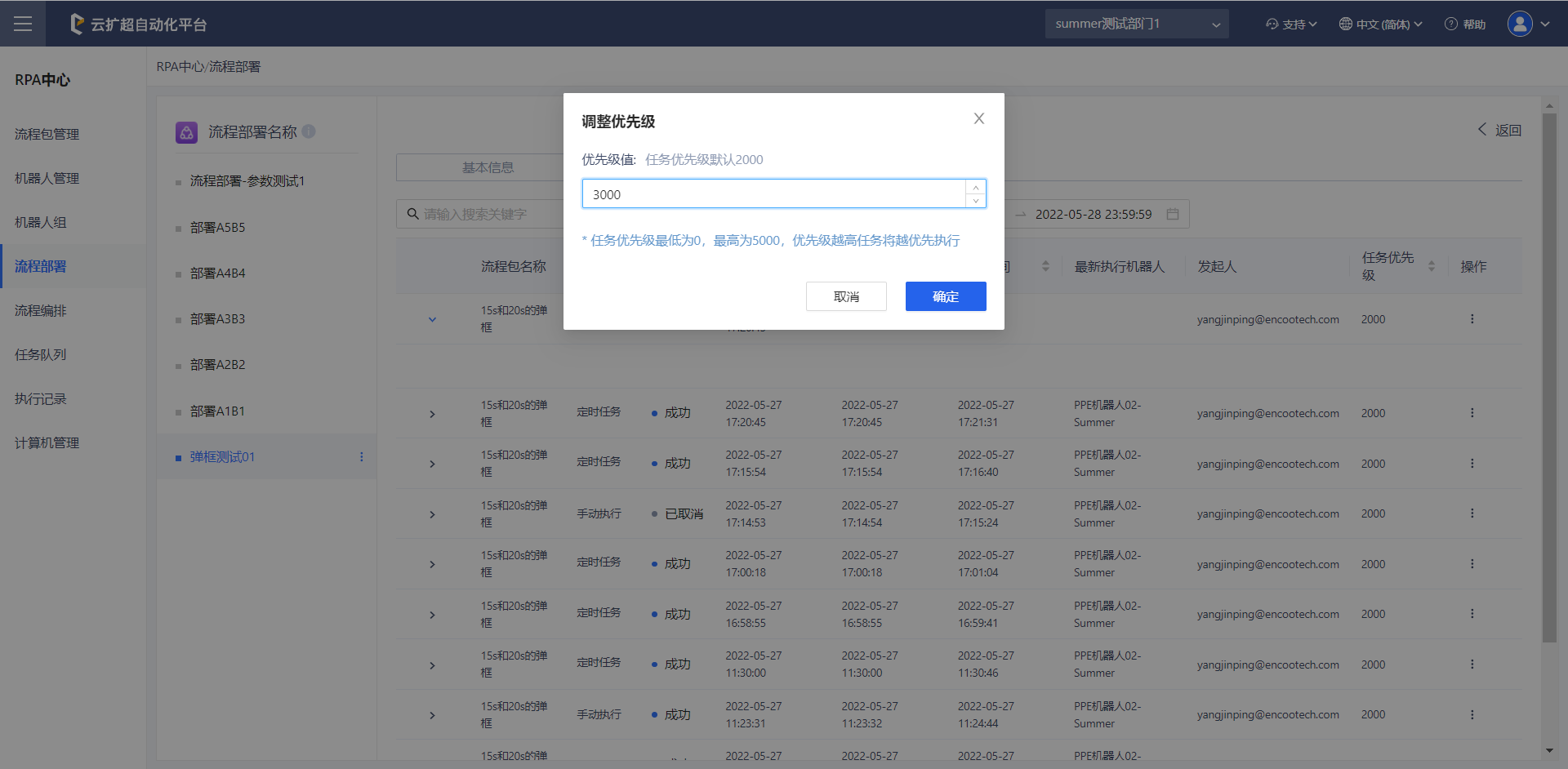
Task: Select 流程部署 in sidebar
Action: [x=41, y=266]
